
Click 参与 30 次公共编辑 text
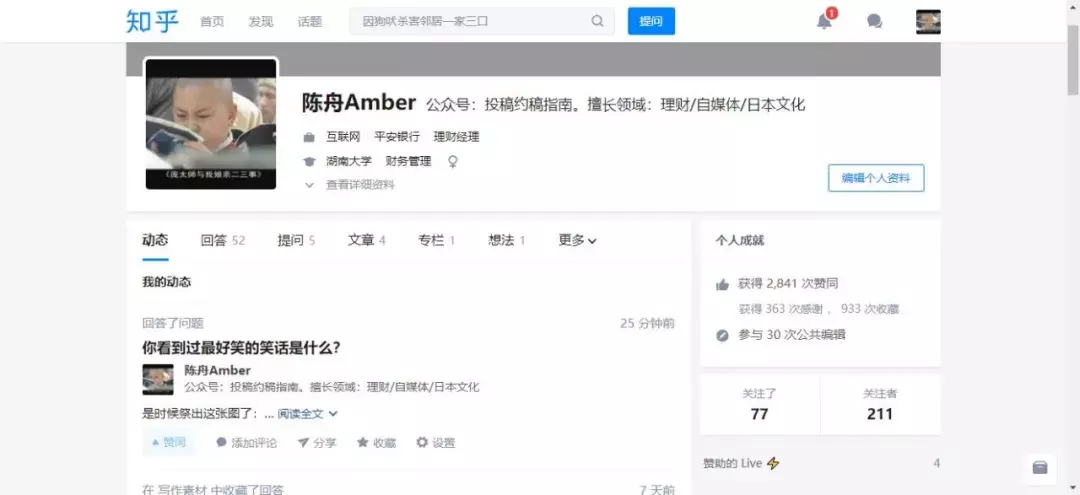791,335
